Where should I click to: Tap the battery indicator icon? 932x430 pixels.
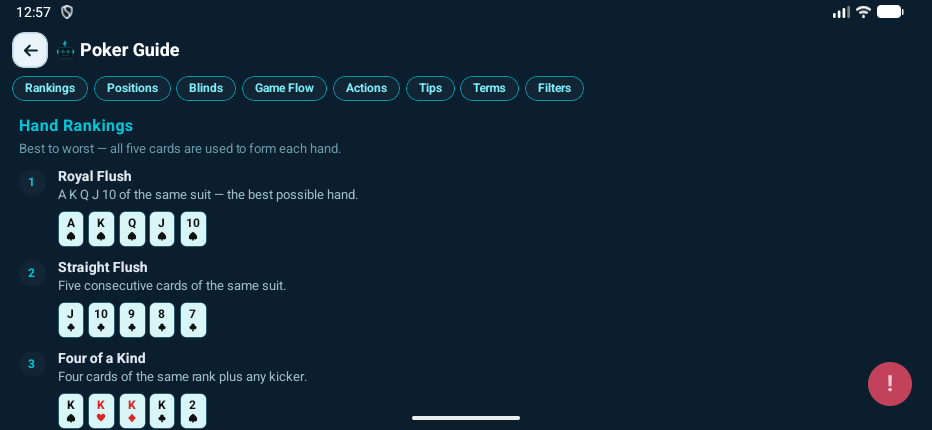890,12
